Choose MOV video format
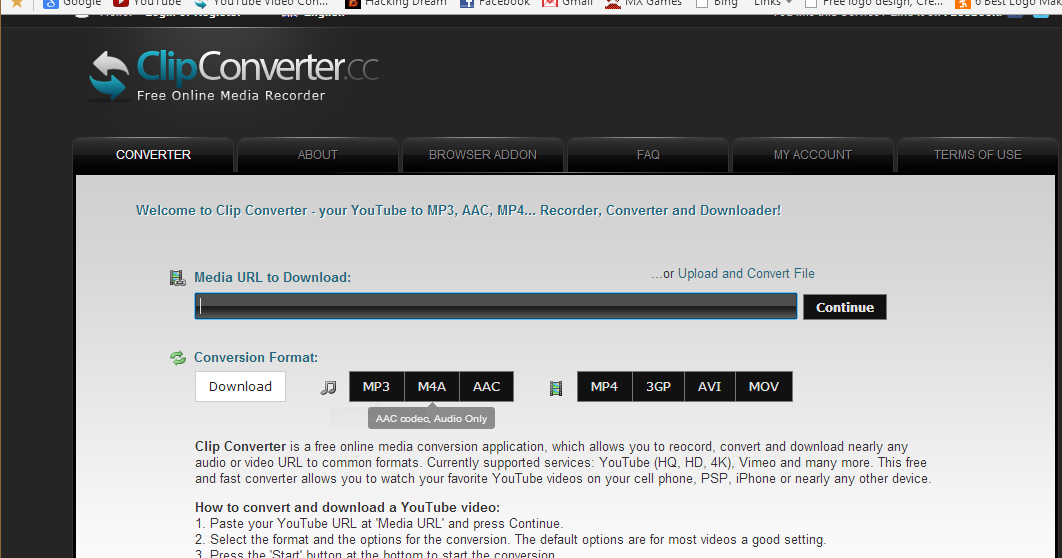This screenshot has width=1062, height=558. coord(764,387)
